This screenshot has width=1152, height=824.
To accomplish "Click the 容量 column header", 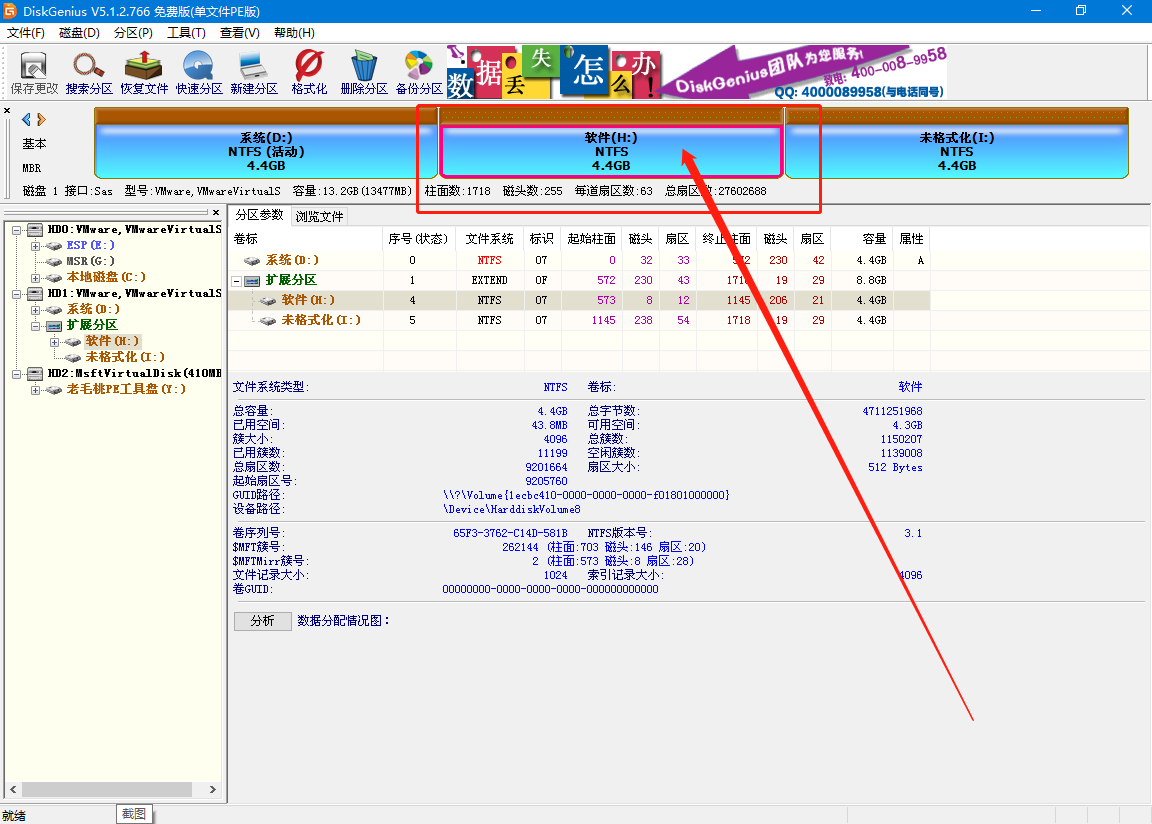I will (862, 239).
